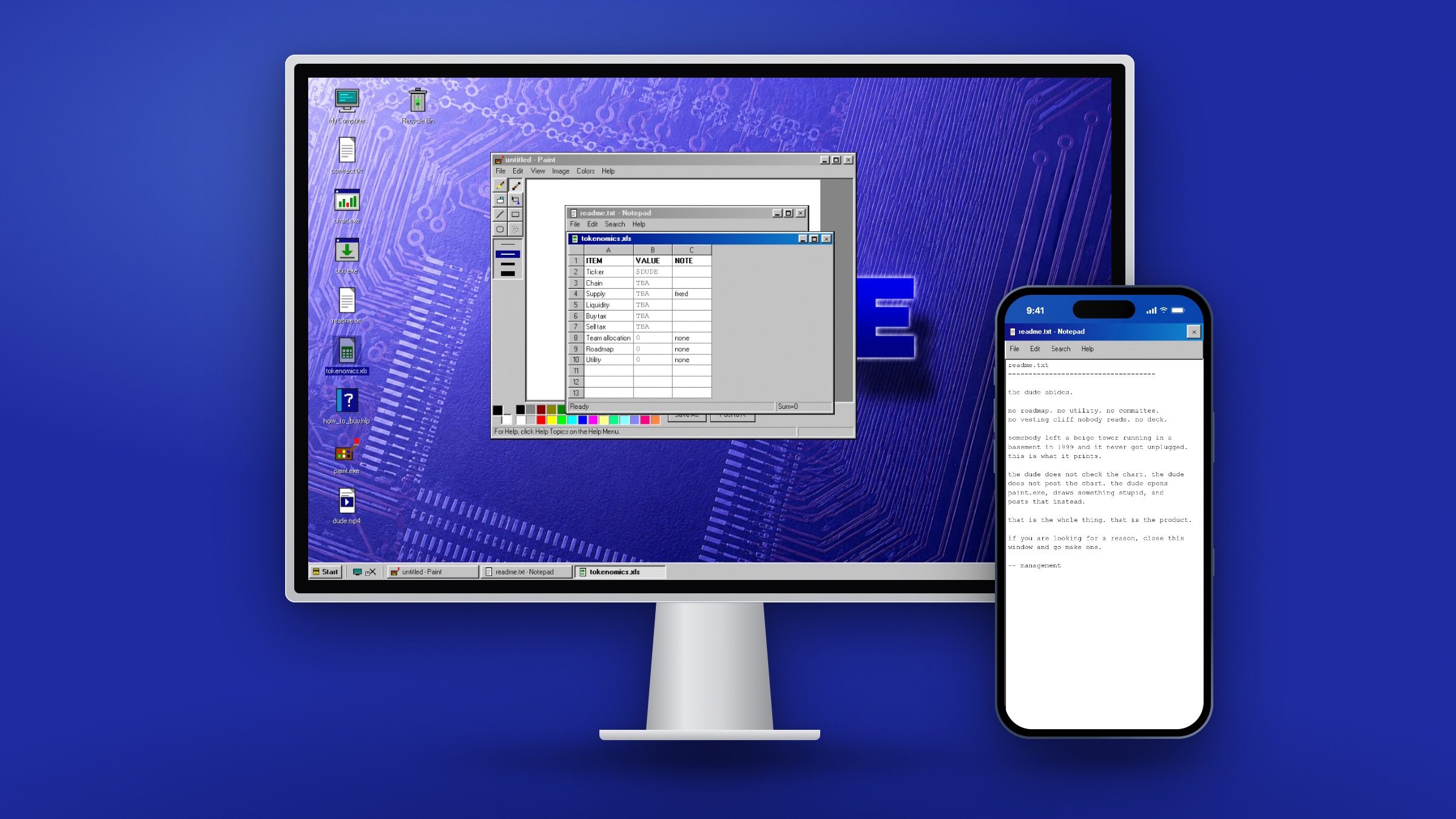Click the Start button on the taskbar

[x=326, y=571]
